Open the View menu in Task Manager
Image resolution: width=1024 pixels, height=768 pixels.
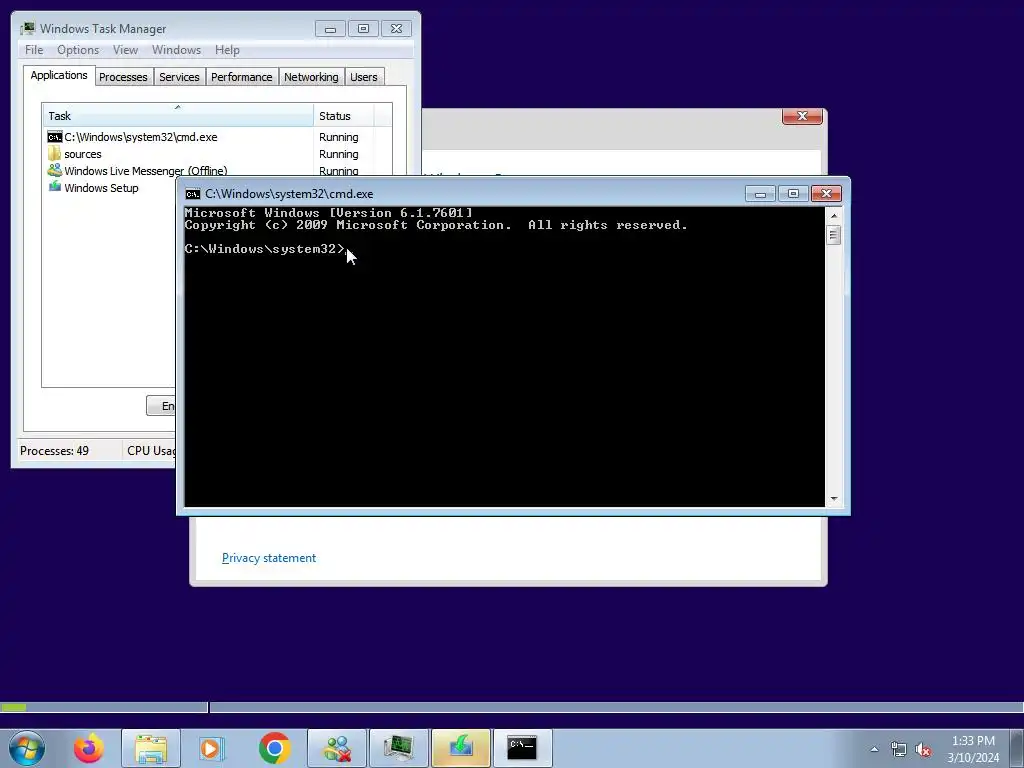(x=125, y=50)
